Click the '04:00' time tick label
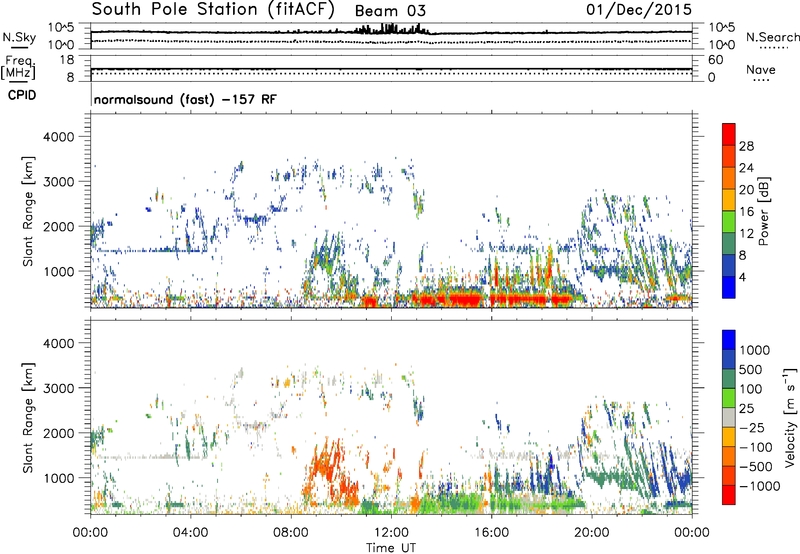The height and width of the screenshot is (554, 800). click(x=190, y=533)
